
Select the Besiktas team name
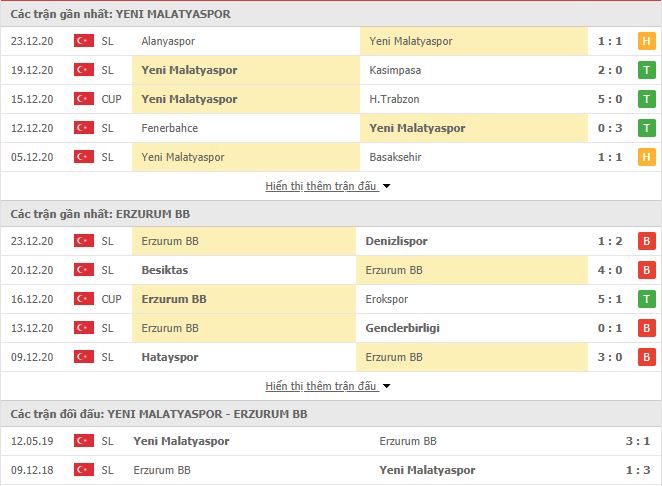pyautogui.click(x=165, y=270)
